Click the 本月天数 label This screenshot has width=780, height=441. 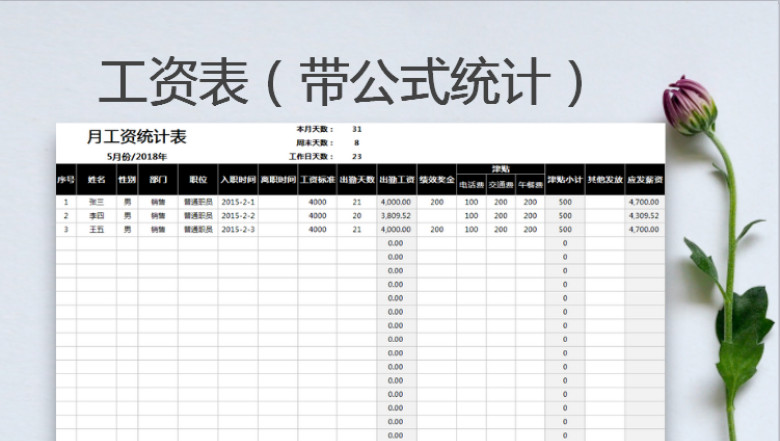pos(315,129)
